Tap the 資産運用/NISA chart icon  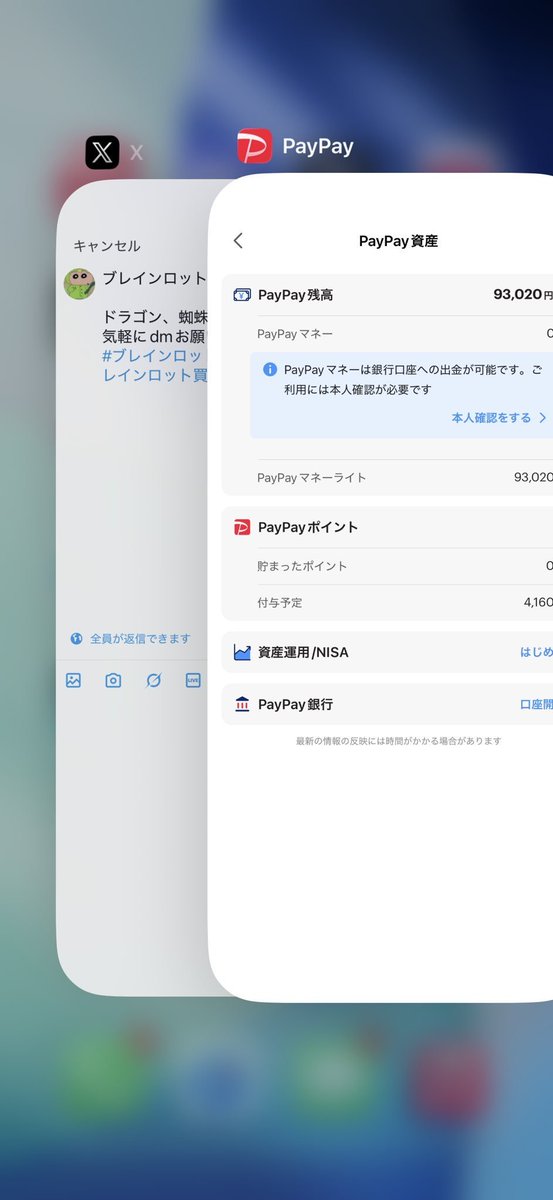[x=242, y=652]
